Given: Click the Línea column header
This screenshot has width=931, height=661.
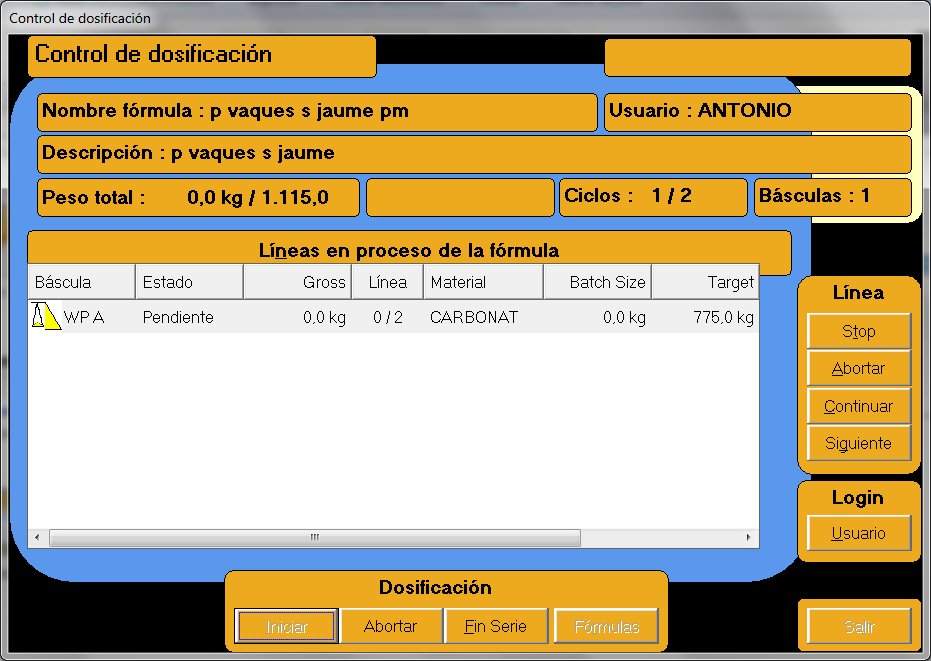Looking at the screenshot, I should coord(388,282).
